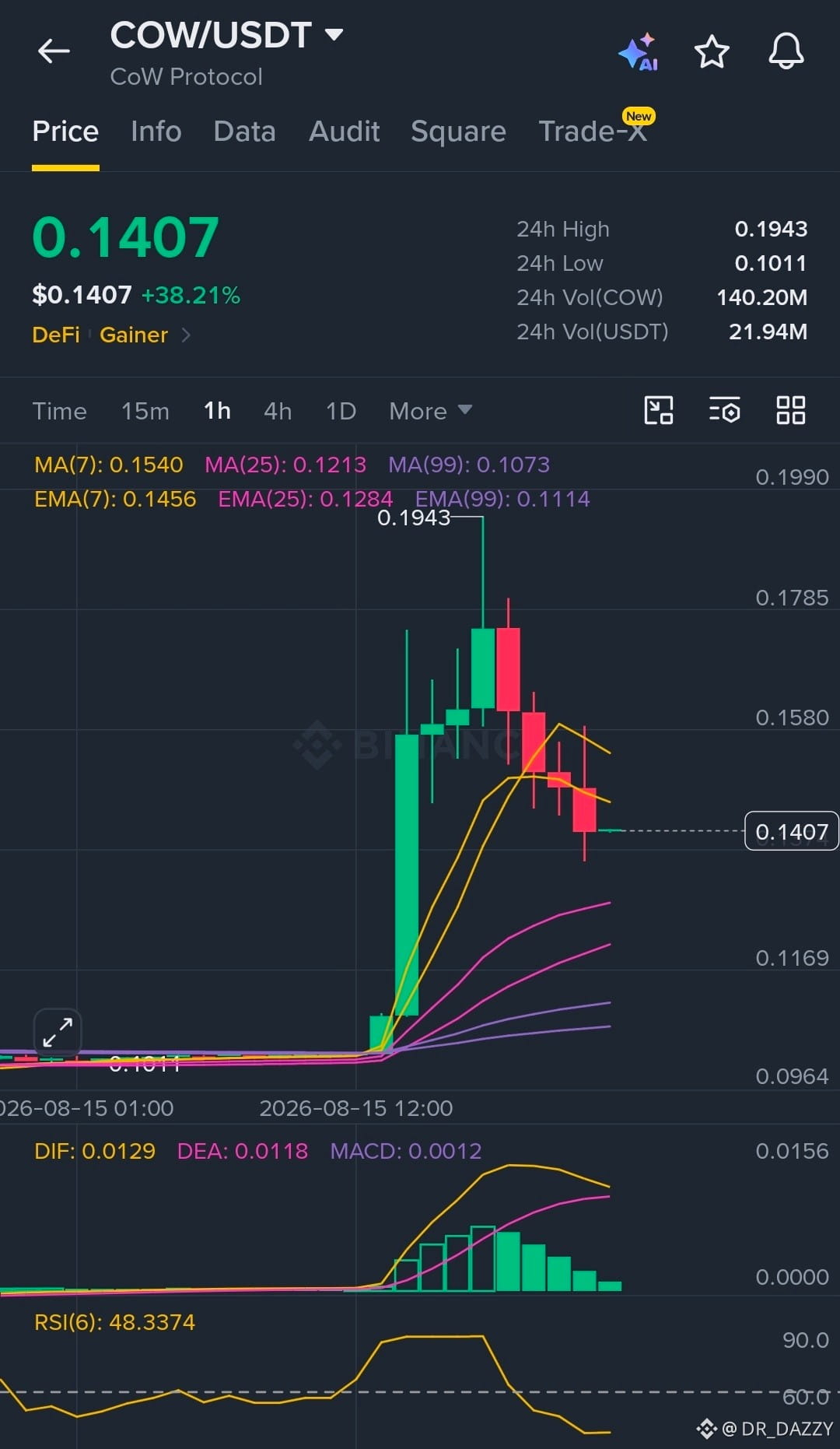Click the DEA: 0.0118 label
Screen dimensions: 840x1449
click(243, 1151)
